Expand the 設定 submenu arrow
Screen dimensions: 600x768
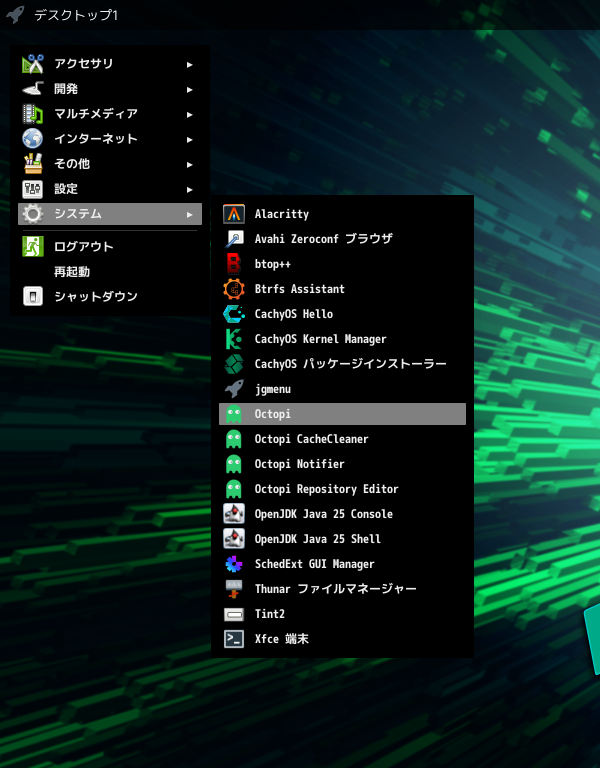[190, 190]
